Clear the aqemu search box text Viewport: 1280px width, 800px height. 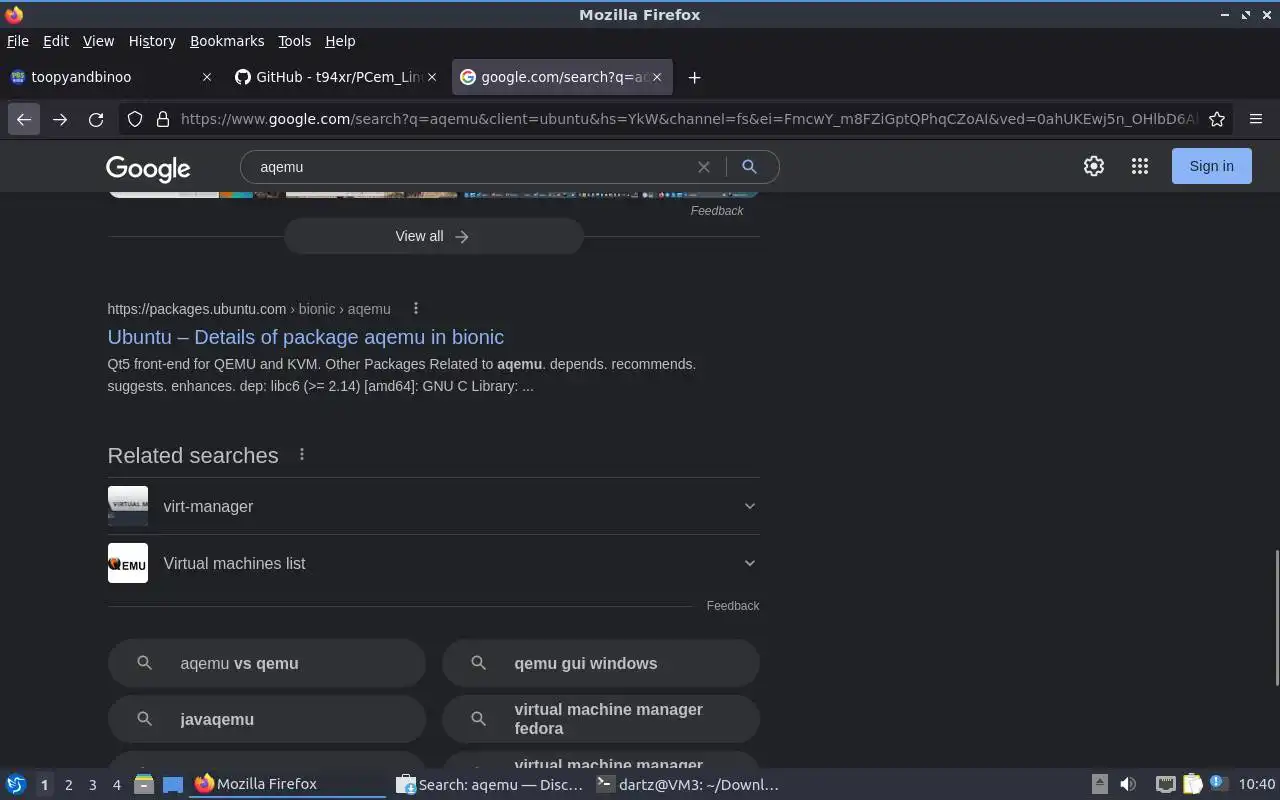coord(704,167)
